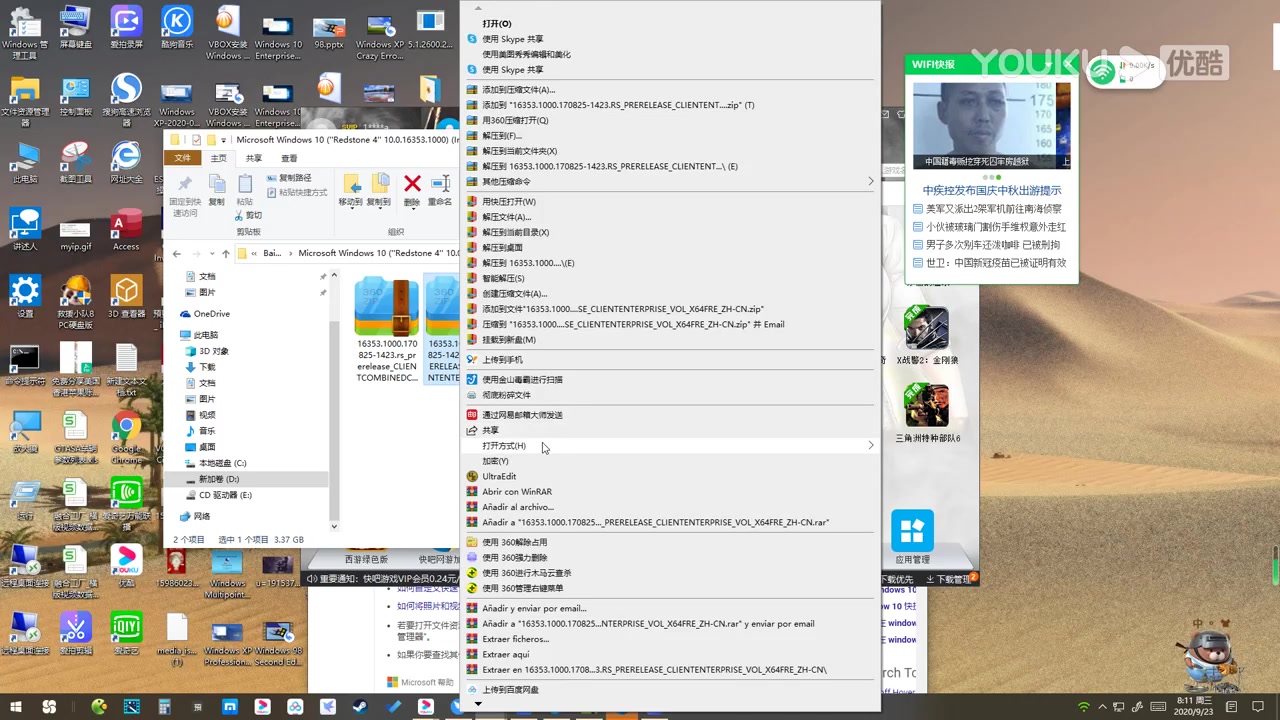Open the 命令提示符 desktop shortcut
The width and height of the screenshot is (1280, 720).
click(24, 365)
